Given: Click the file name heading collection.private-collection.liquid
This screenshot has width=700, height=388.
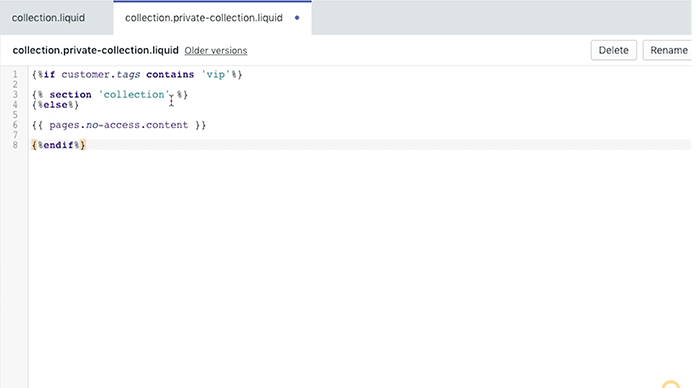Looking at the screenshot, I should click(x=96, y=50).
